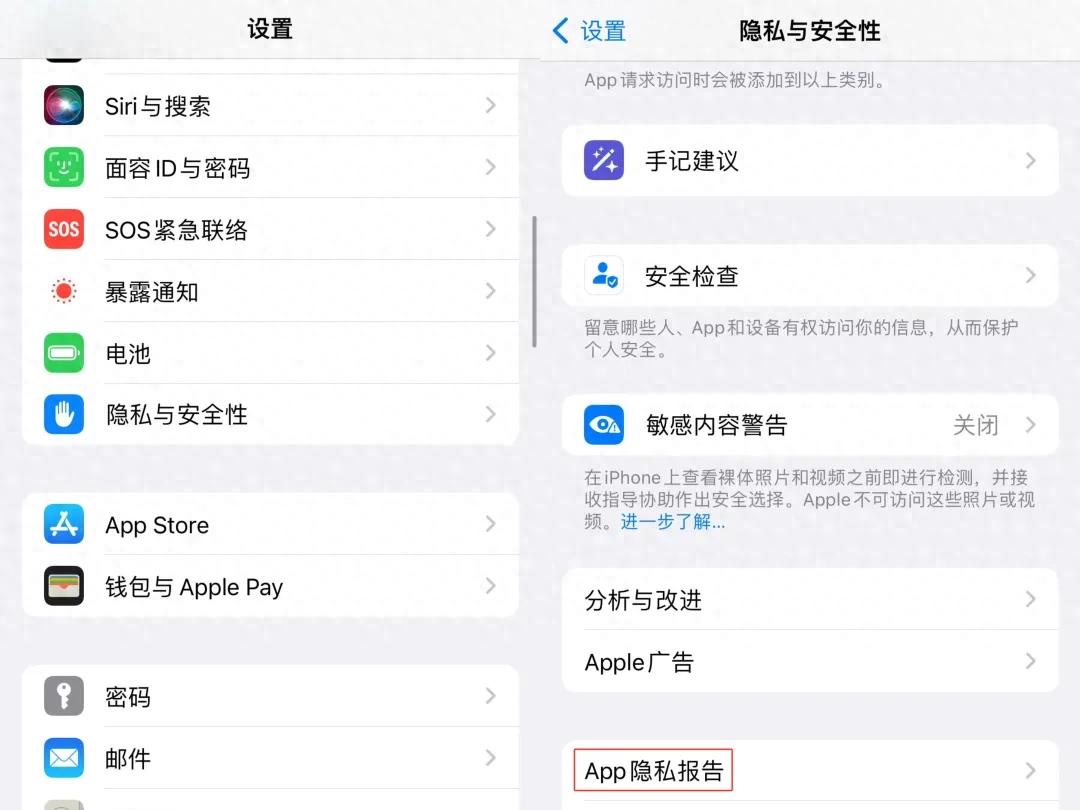Open 敏感内容警告 关闭 setting value

[975, 425]
